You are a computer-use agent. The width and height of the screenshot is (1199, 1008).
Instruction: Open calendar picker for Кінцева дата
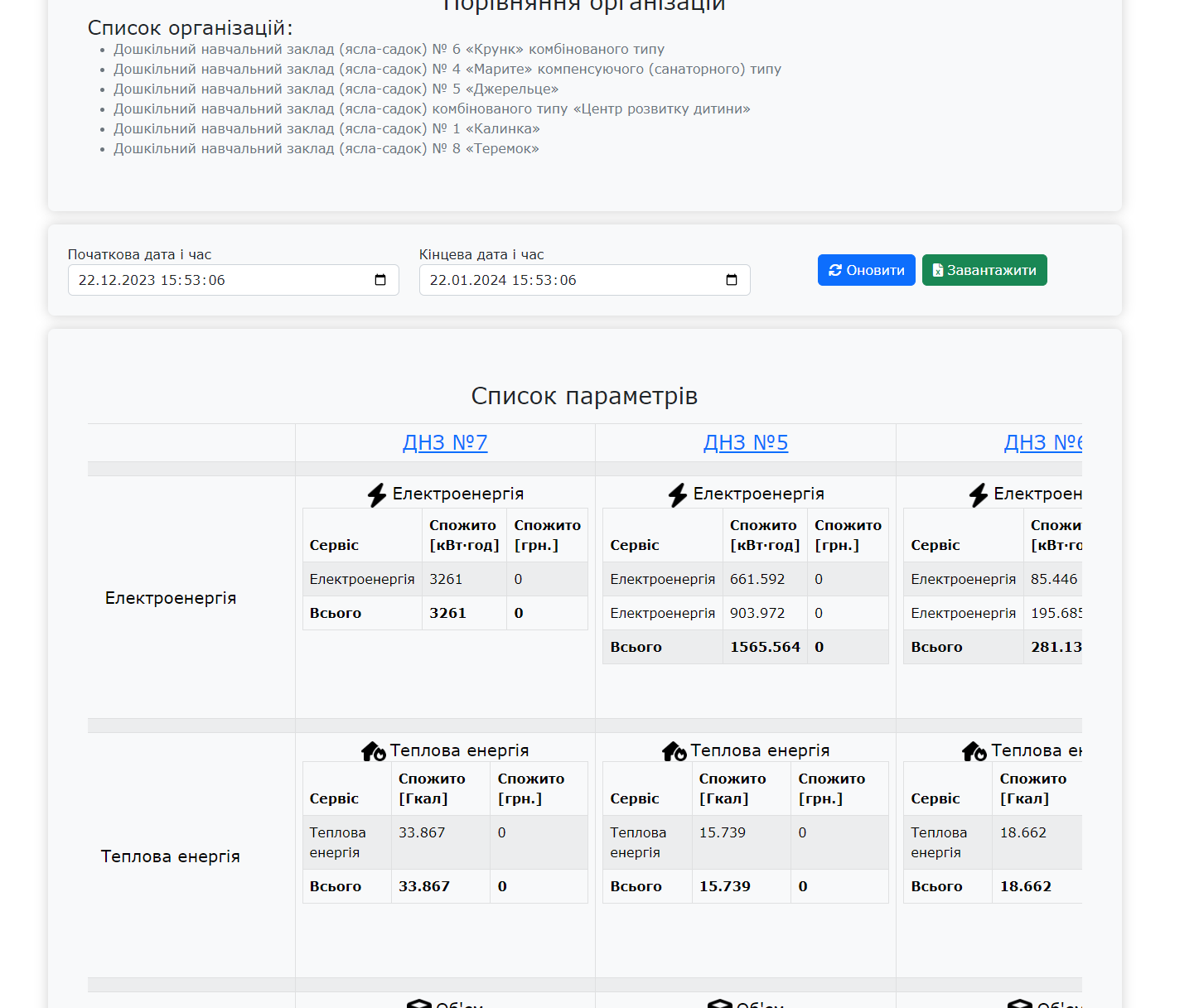[732, 280]
